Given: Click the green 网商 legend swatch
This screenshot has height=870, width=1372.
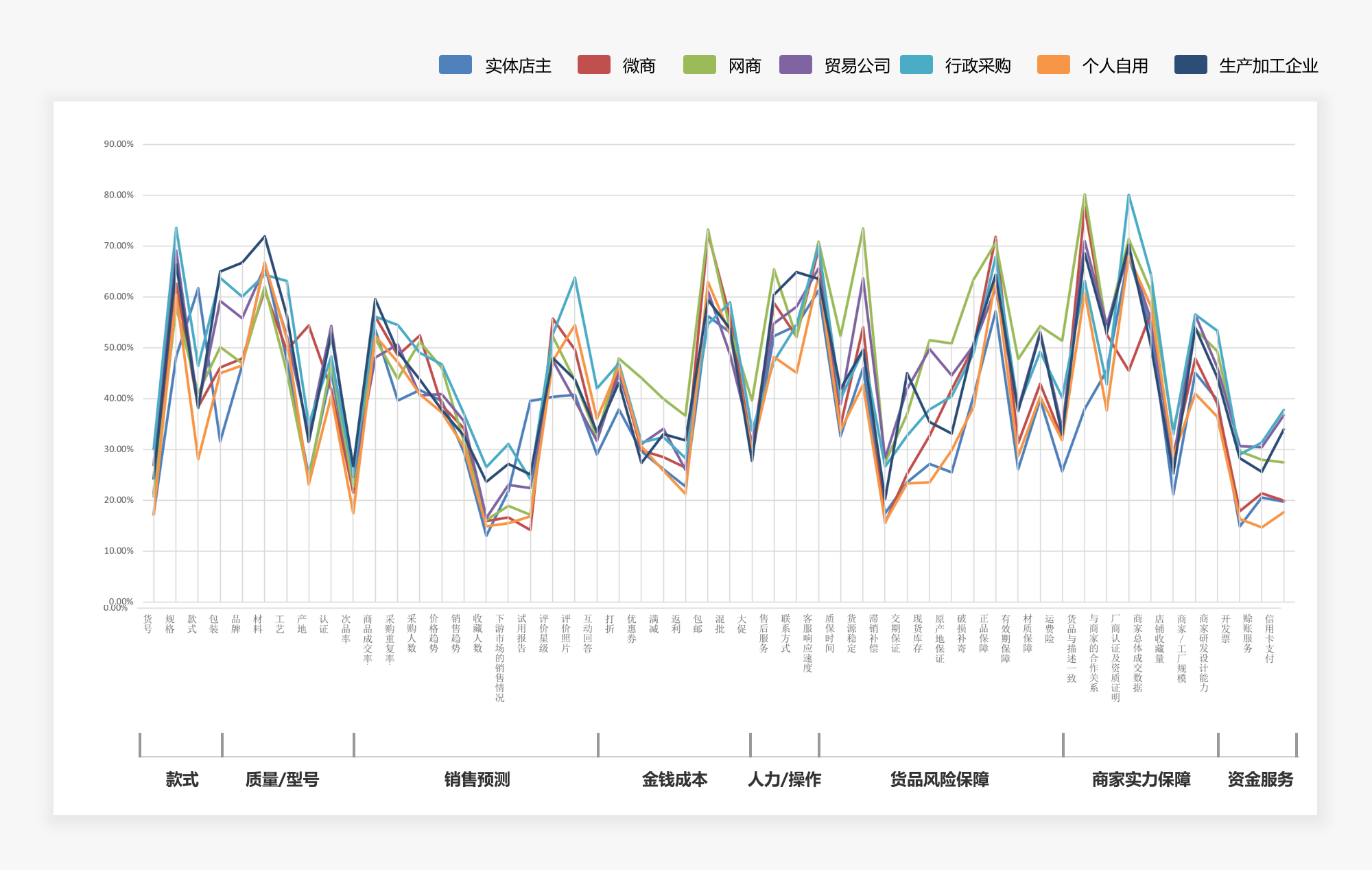Looking at the screenshot, I should (699, 64).
